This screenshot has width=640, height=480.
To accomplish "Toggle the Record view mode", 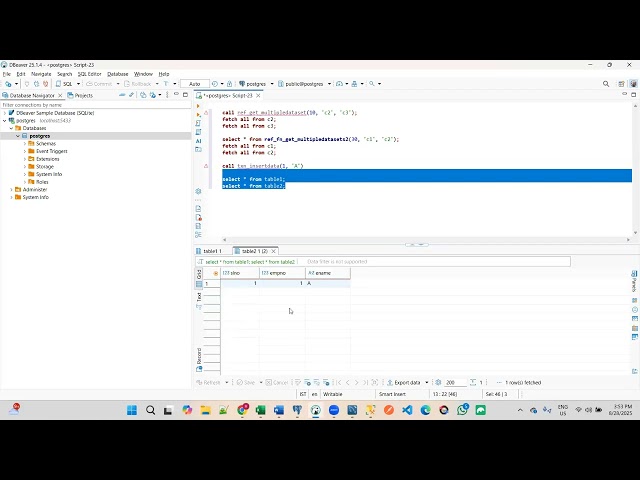I will pyautogui.click(x=199, y=360).
